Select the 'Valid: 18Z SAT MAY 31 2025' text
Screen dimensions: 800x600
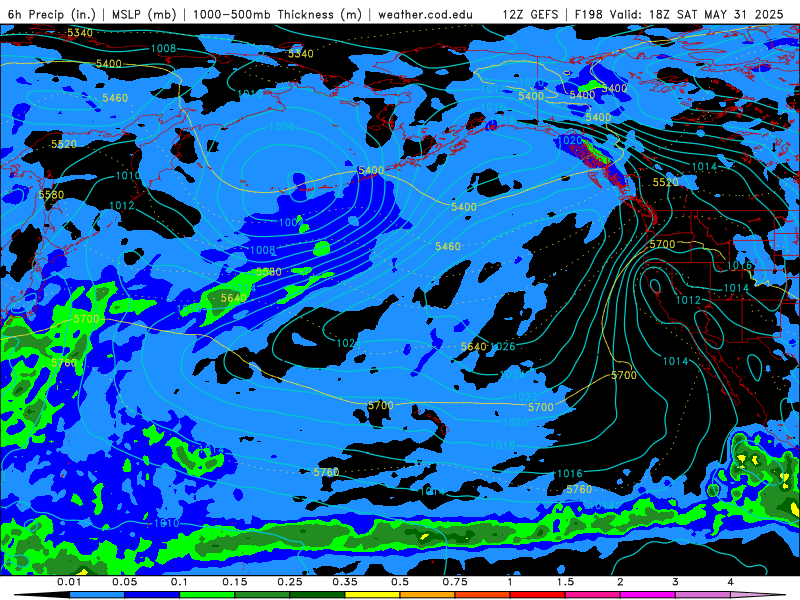coord(696,14)
